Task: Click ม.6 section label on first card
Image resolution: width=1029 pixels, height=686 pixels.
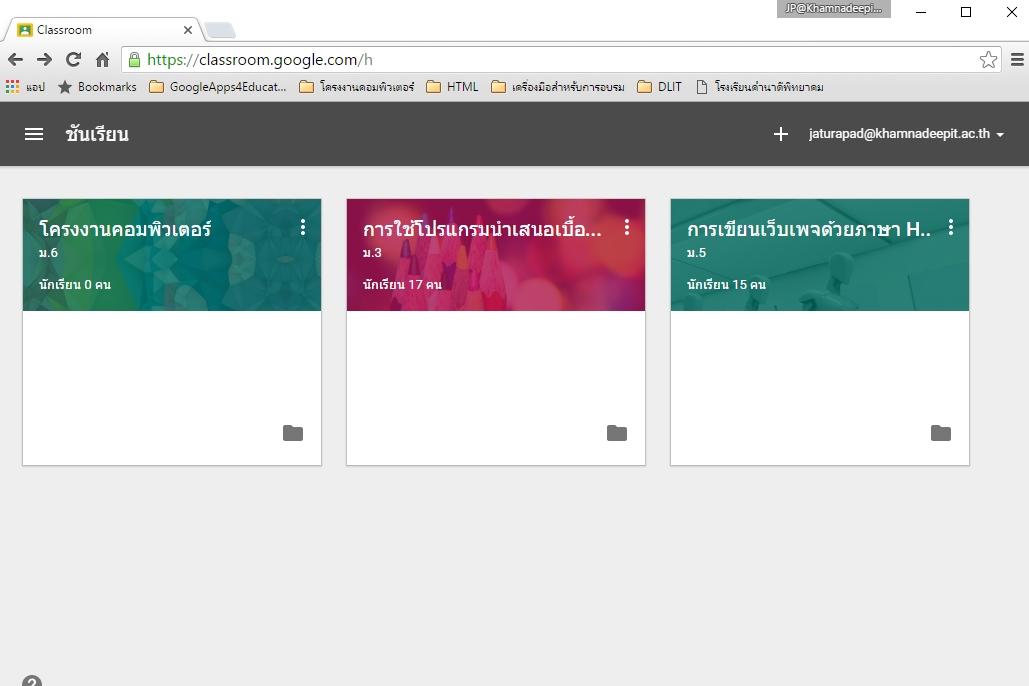Action: click(x=49, y=253)
